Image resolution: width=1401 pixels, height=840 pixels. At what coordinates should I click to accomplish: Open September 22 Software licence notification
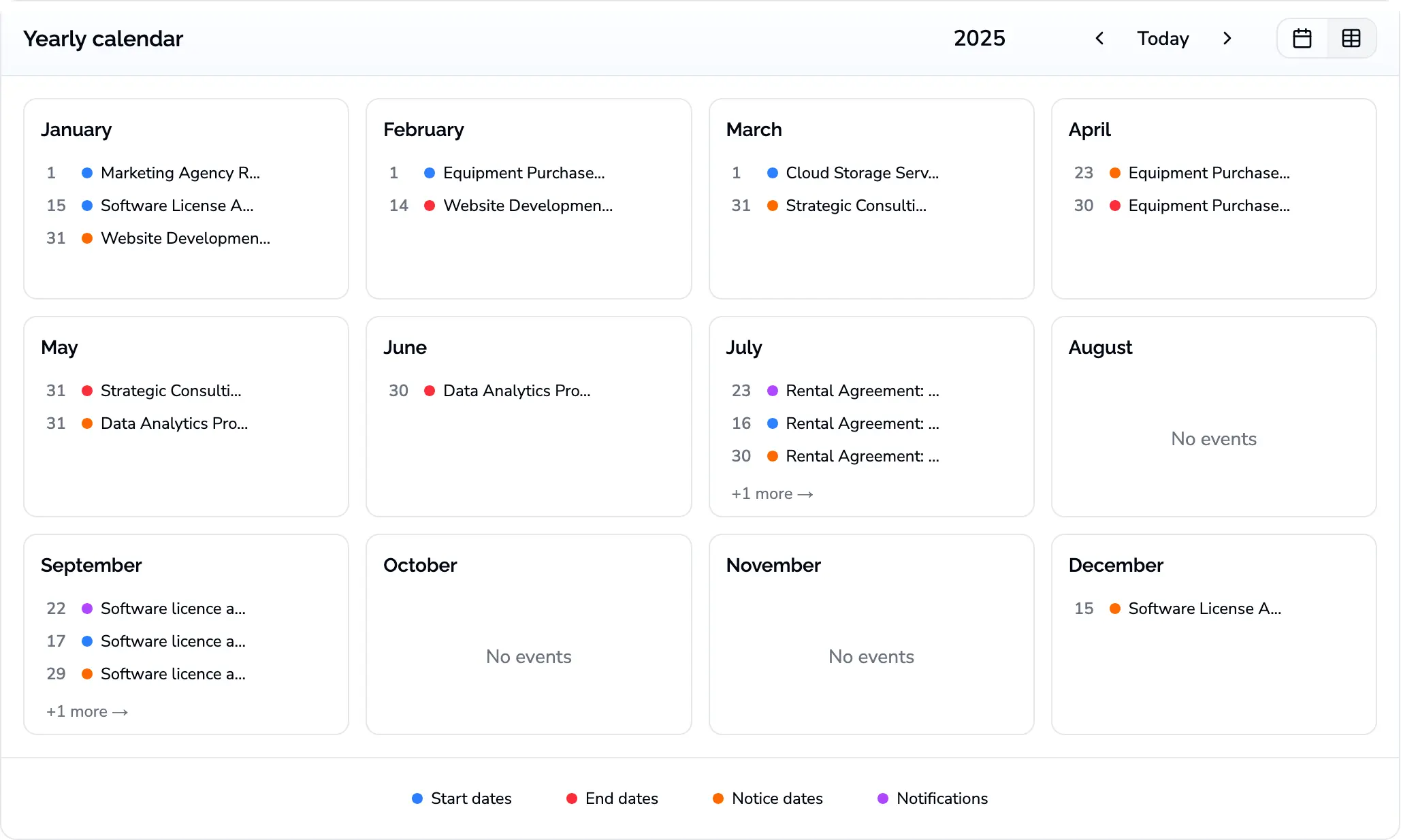173,609
